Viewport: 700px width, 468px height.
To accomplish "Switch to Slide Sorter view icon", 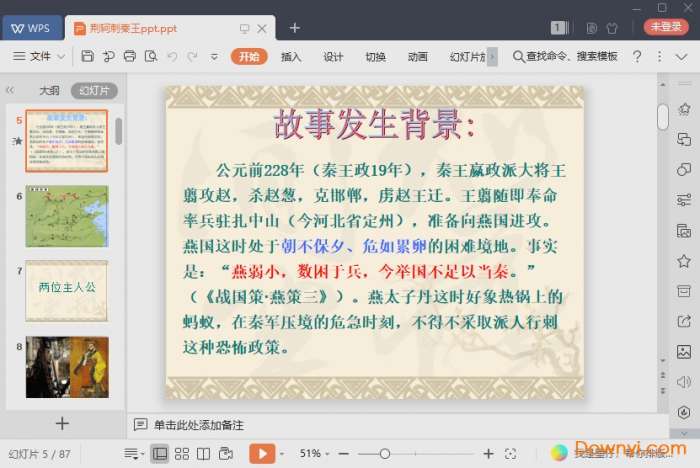I will click(182, 454).
